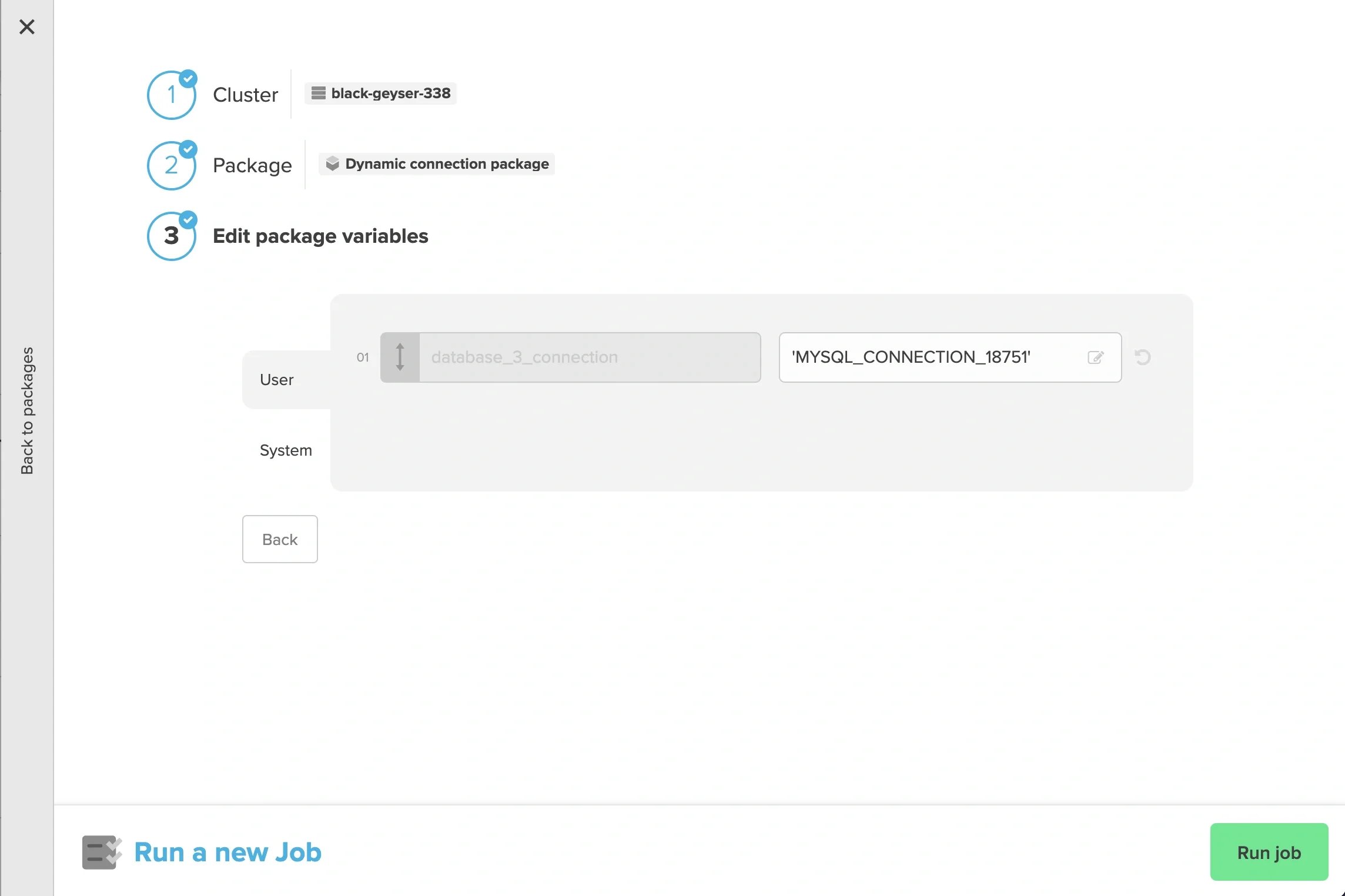Screen dimensions: 1345x896
Task: Click the server icon beside black-geyser-338
Action: [319, 93]
